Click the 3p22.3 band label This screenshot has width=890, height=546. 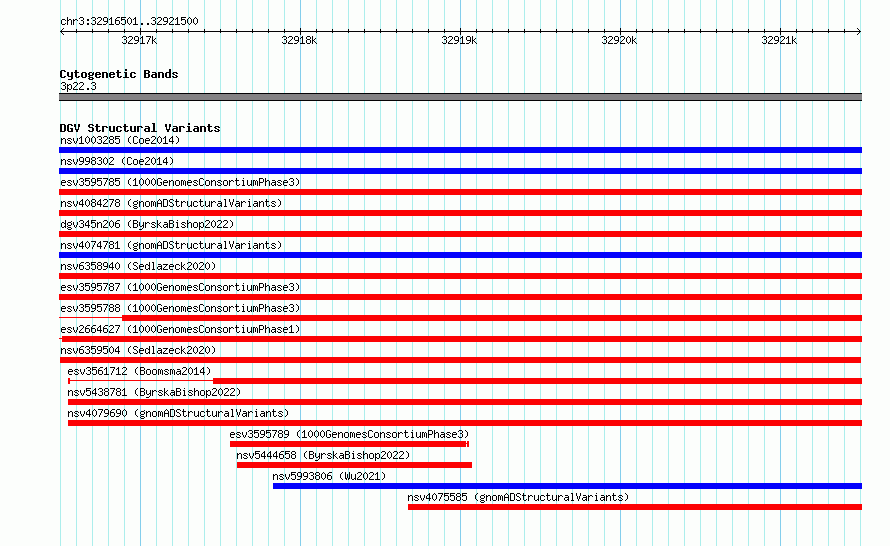click(78, 87)
